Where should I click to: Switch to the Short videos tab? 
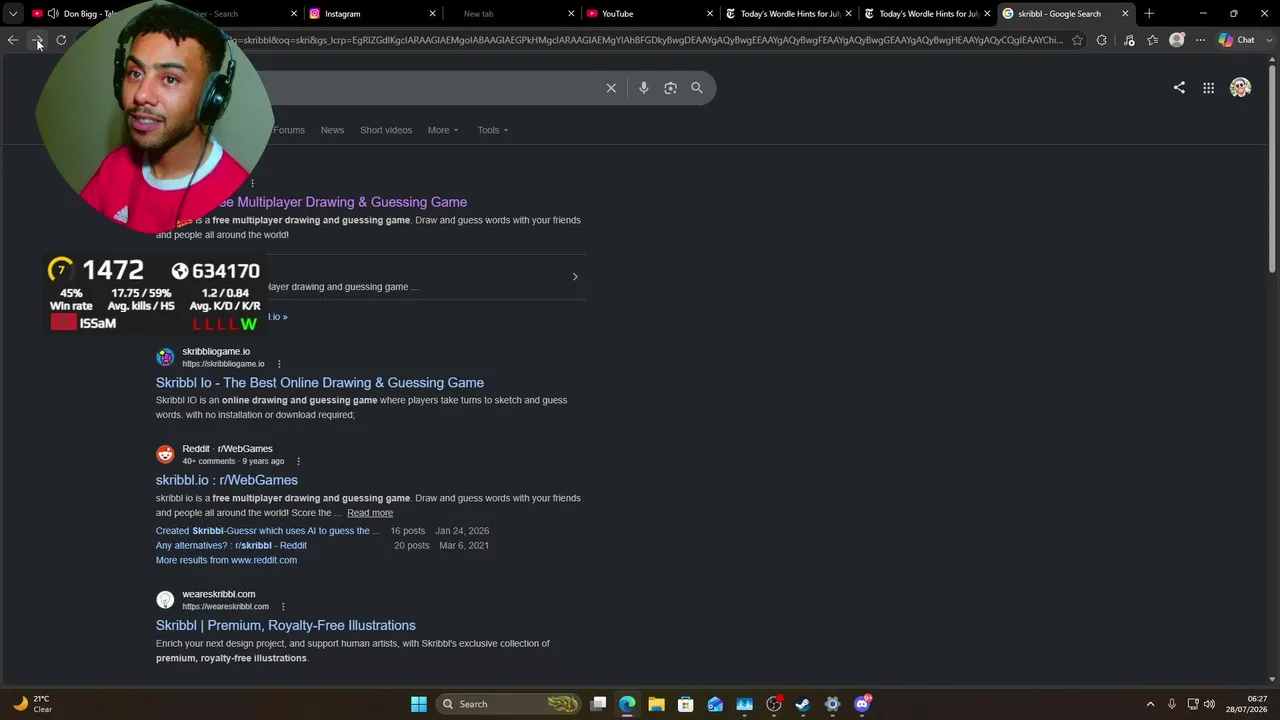[x=386, y=130]
